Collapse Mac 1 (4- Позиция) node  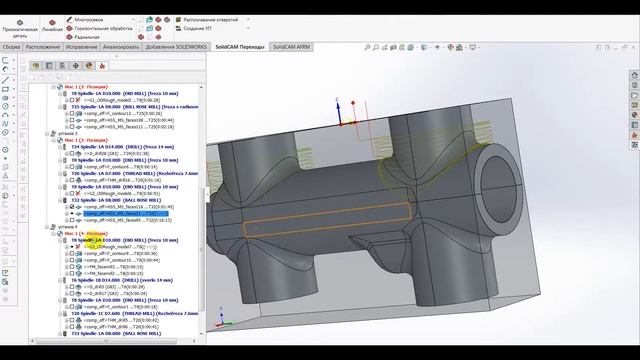(x=53, y=233)
